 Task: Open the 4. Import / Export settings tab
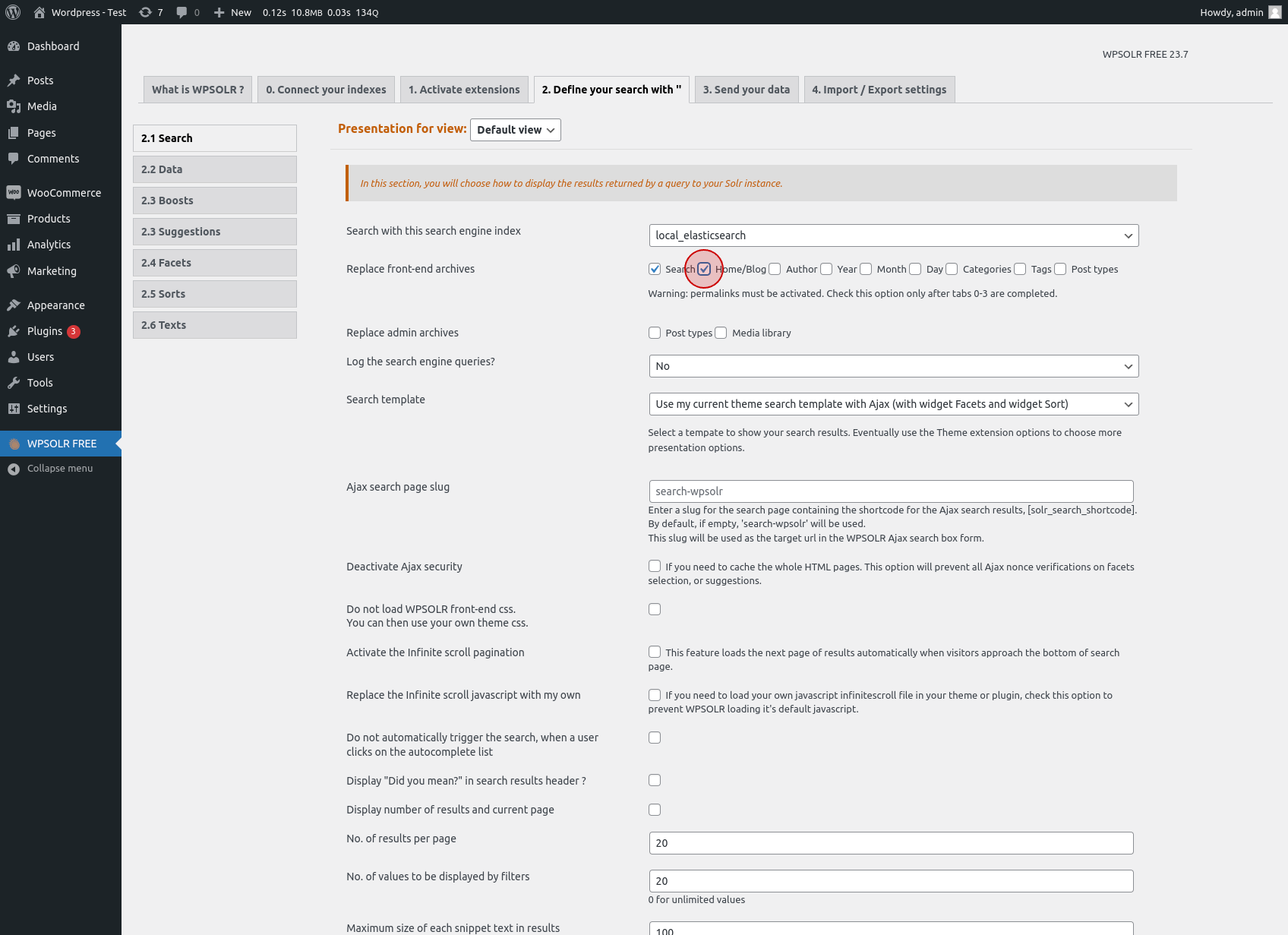click(x=879, y=90)
